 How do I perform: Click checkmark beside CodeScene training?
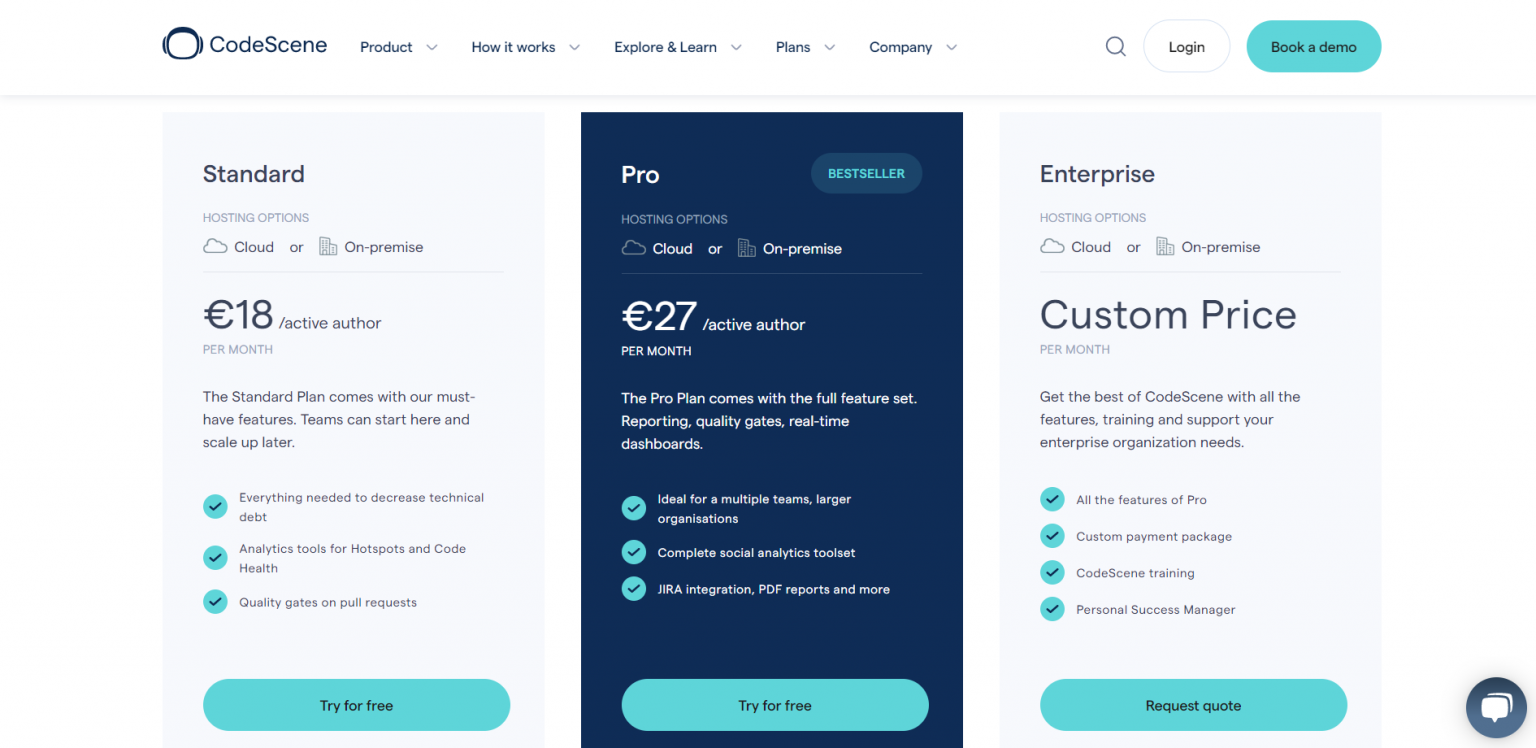pyautogui.click(x=1052, y=573)
